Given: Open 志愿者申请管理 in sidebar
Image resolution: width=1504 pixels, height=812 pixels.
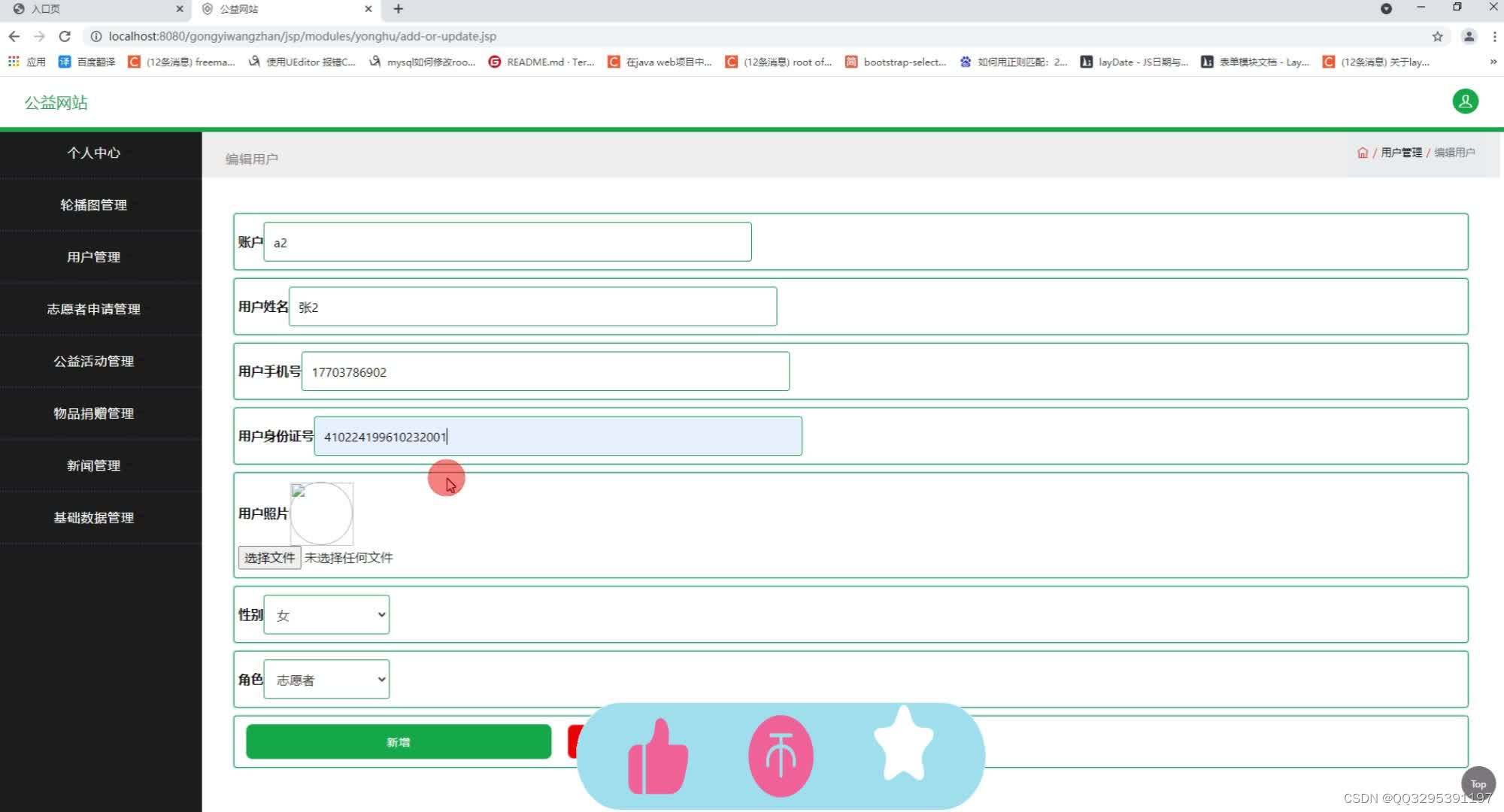Looking at the screenshot, I should pos(94,309).
